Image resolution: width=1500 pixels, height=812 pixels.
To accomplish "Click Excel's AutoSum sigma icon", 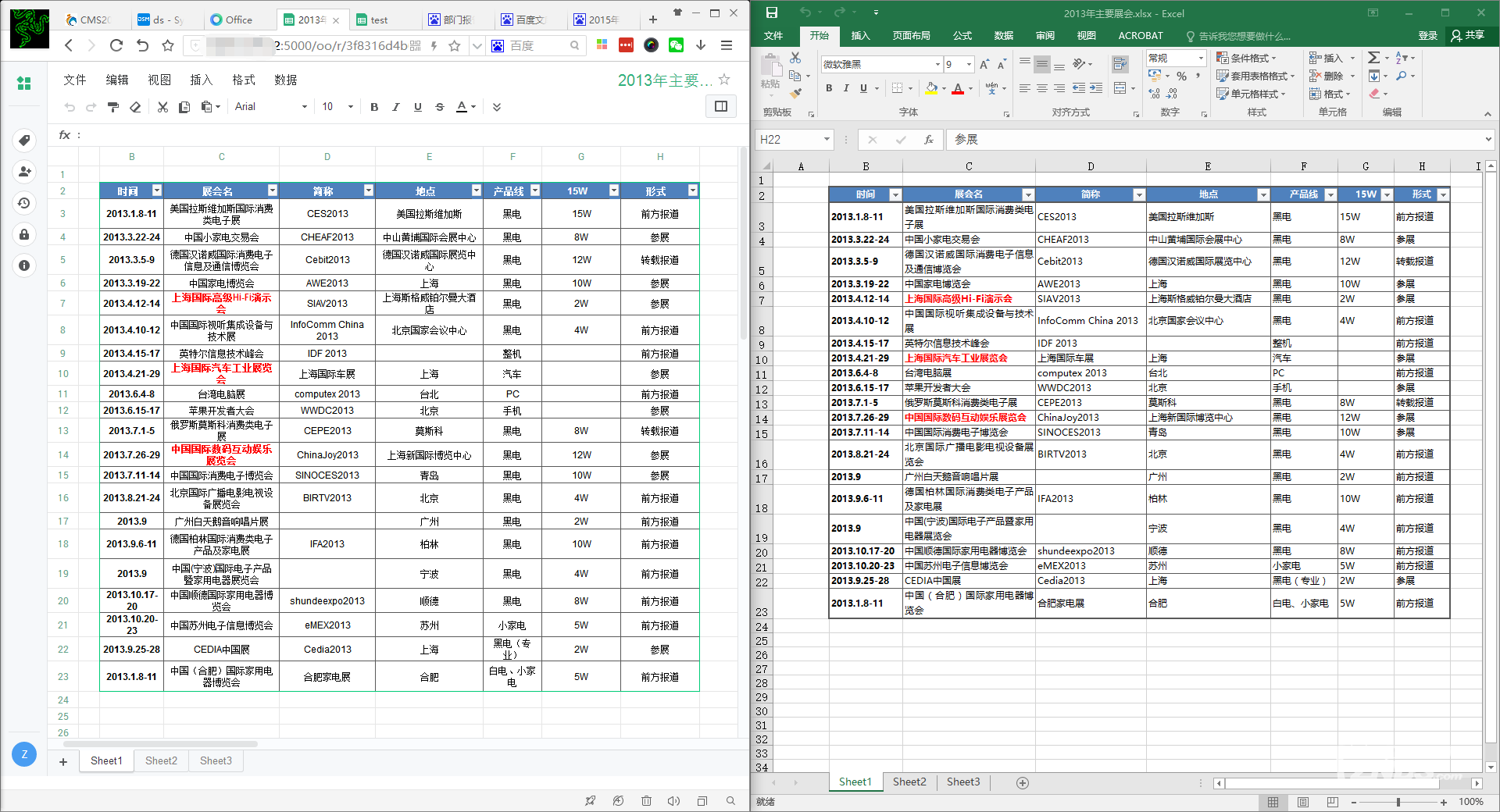I will [x=1373, y=58].
